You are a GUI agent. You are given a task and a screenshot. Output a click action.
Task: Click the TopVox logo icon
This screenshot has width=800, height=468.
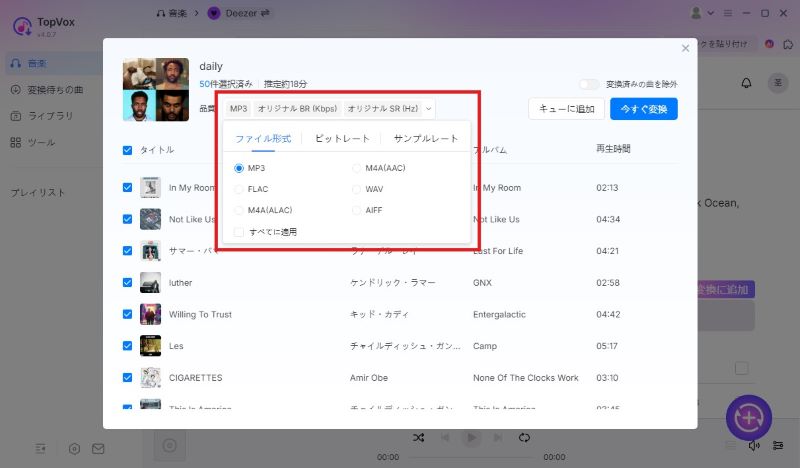22,26
